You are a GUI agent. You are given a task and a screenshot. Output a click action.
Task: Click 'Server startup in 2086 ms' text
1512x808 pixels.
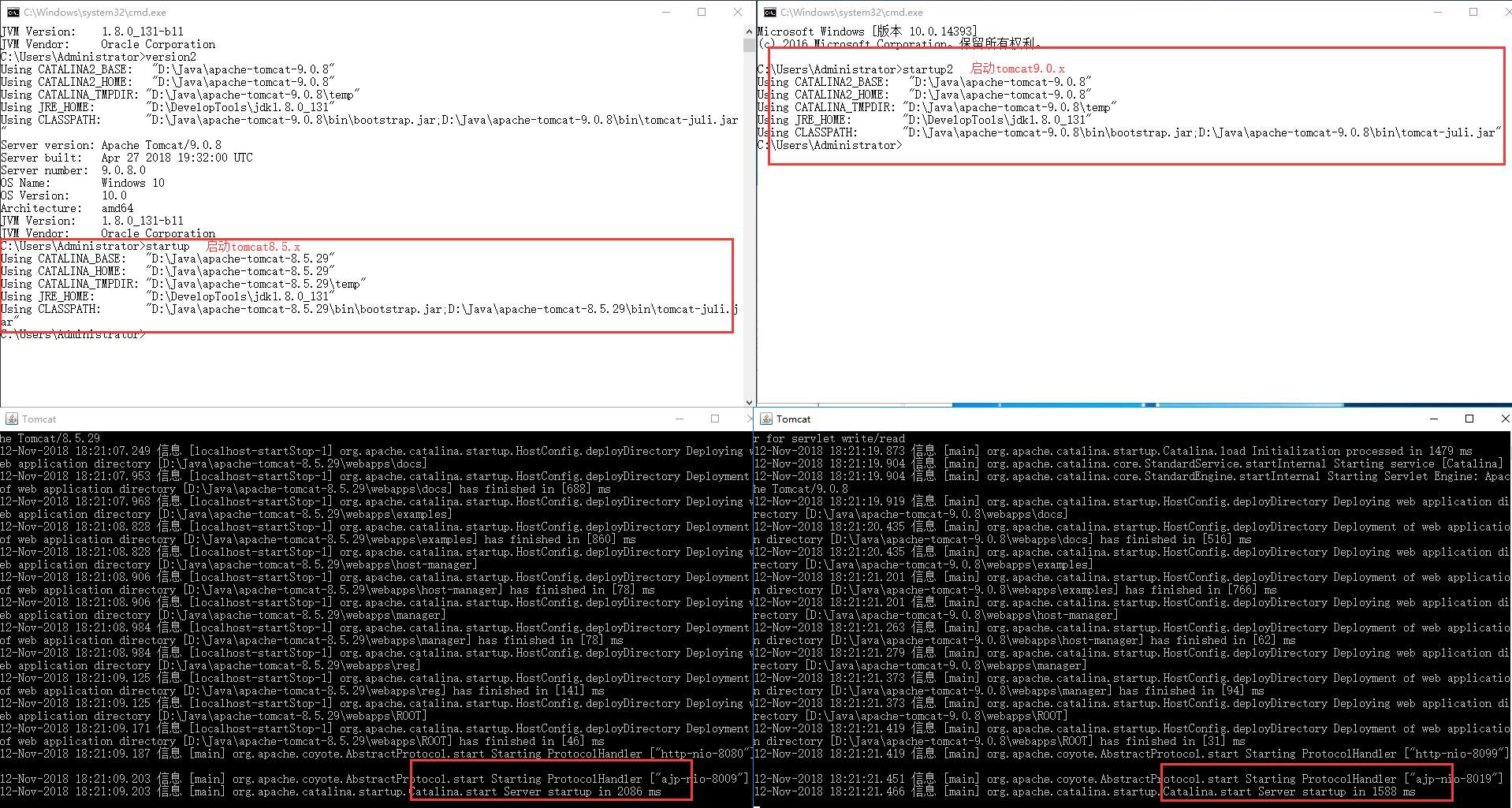click(583, 791)
